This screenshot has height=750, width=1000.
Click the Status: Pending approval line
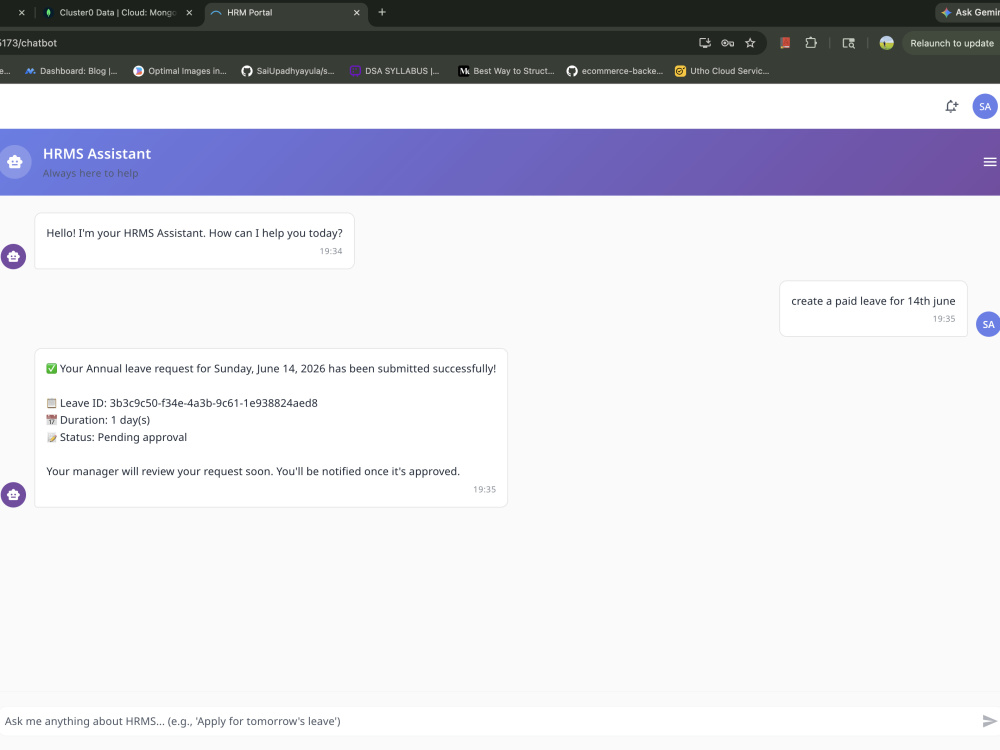tap(117, 438)
